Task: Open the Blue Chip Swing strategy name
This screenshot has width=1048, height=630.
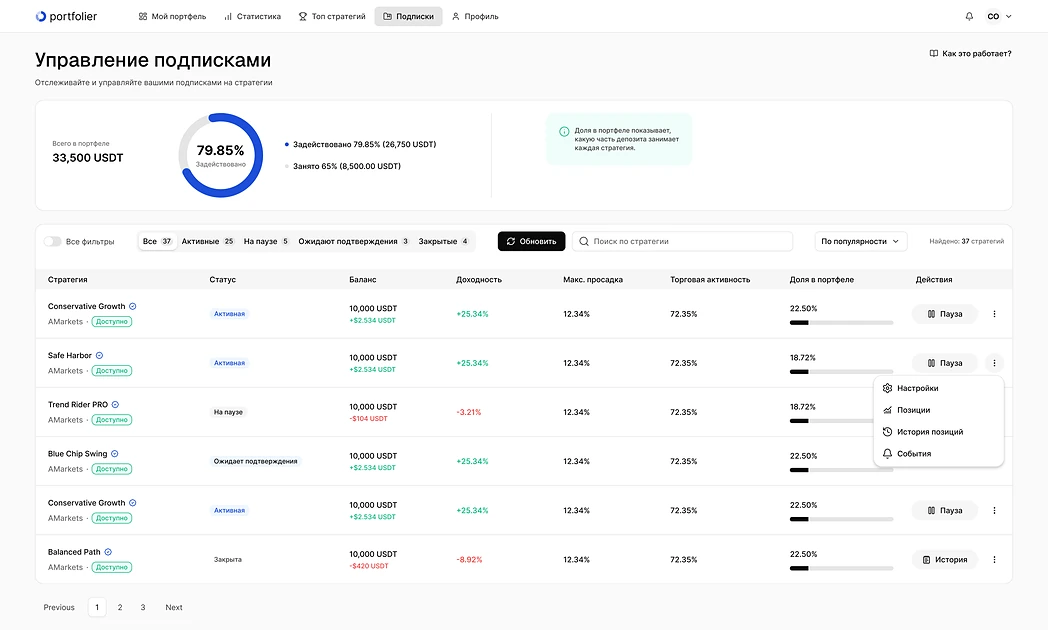Action: [x=78, y=454]
